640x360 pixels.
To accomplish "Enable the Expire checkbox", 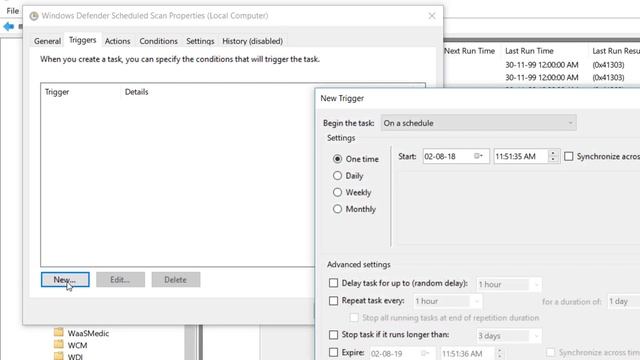I will coord(333,352).
